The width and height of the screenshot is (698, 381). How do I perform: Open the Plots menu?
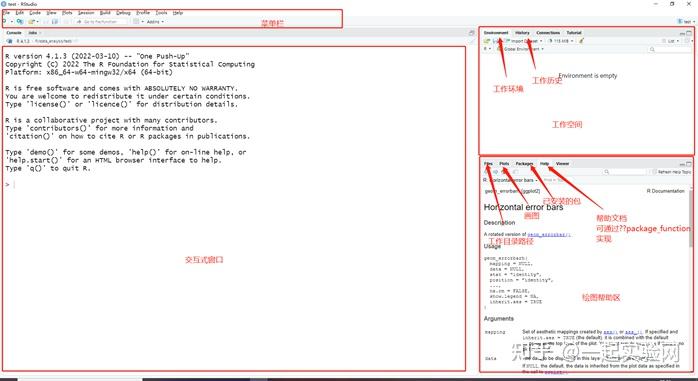[67, 13]
